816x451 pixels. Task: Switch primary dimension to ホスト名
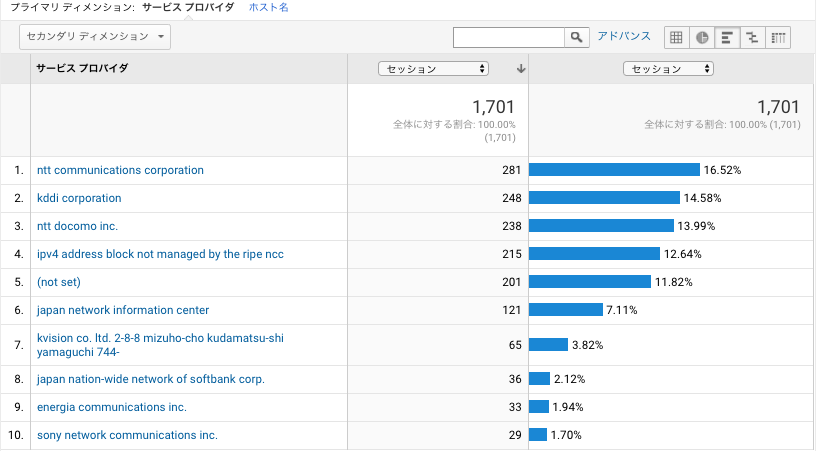pos(269,7)
